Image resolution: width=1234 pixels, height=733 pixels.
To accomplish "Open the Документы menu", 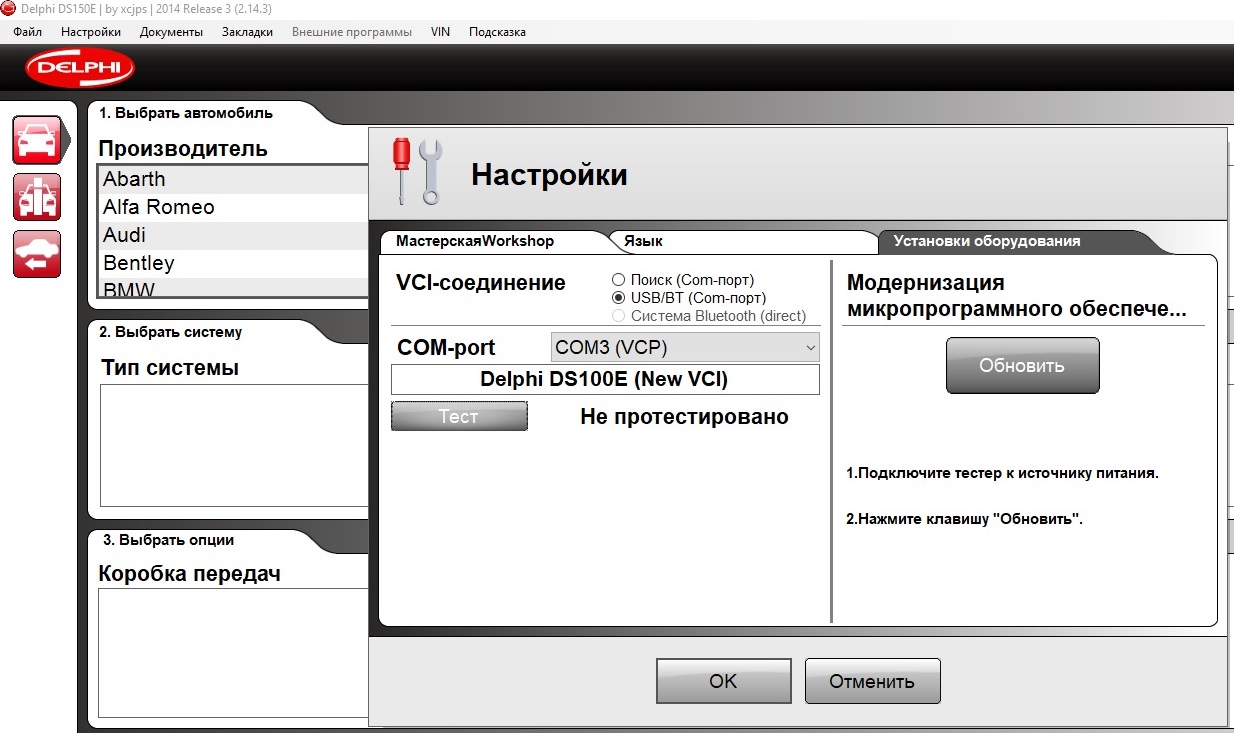I will tap(171, 31).
